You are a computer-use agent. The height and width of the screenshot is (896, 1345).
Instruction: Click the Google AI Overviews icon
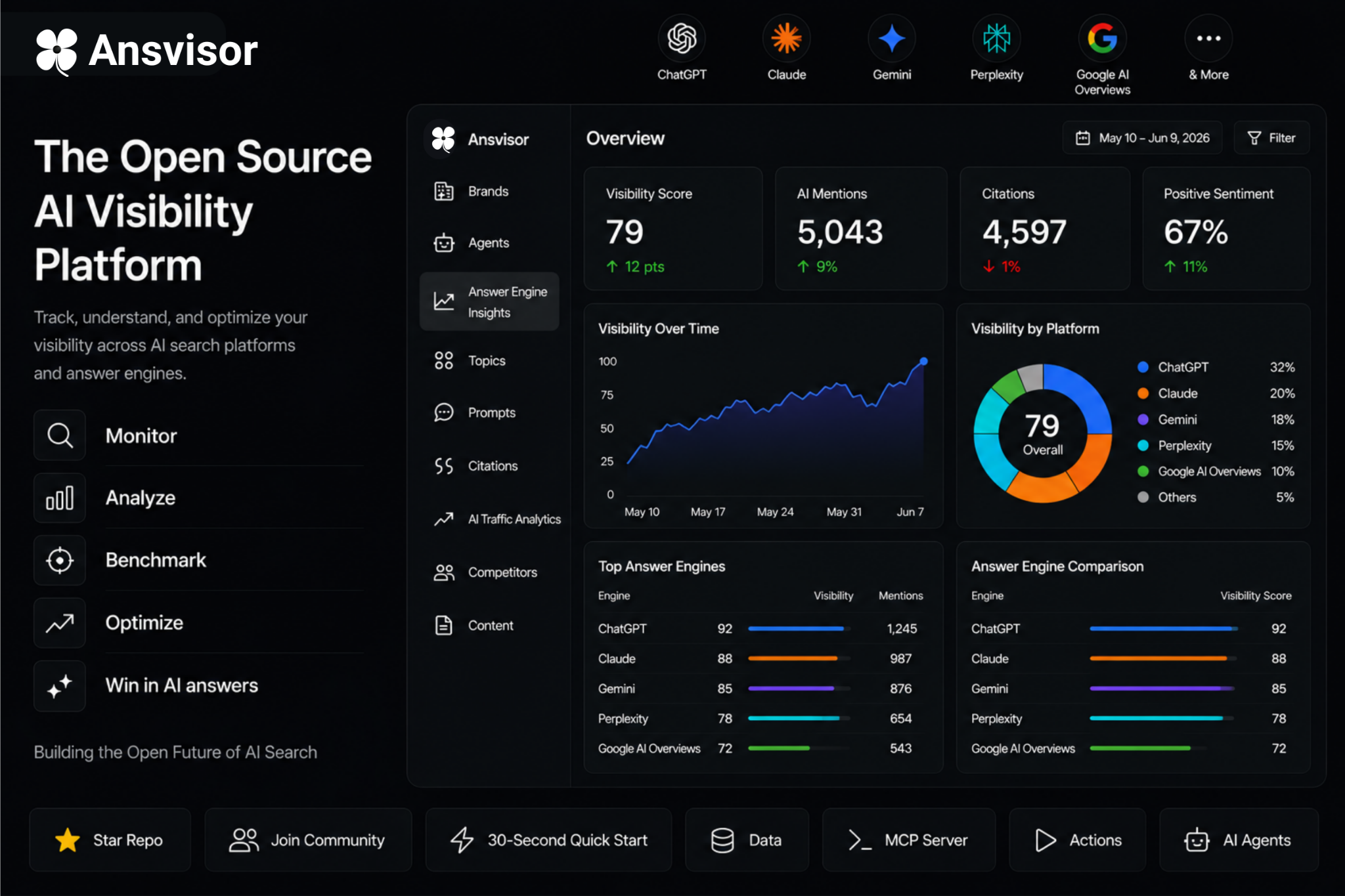1102,38
